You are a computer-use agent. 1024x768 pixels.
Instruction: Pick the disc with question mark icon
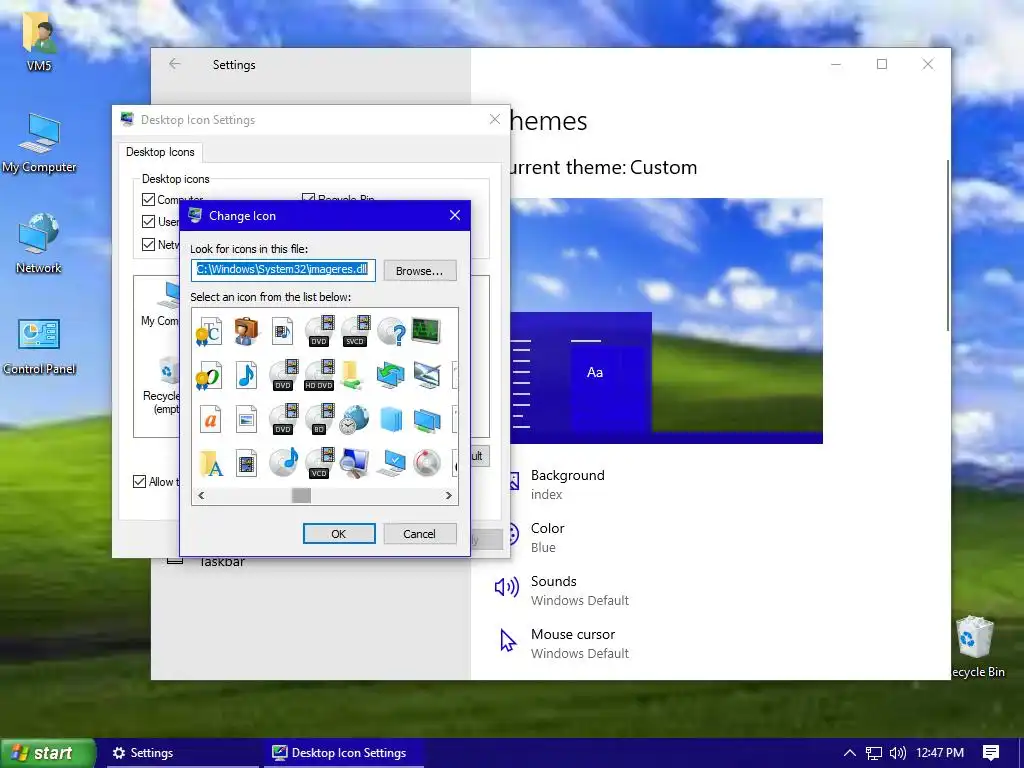(391, 331)
